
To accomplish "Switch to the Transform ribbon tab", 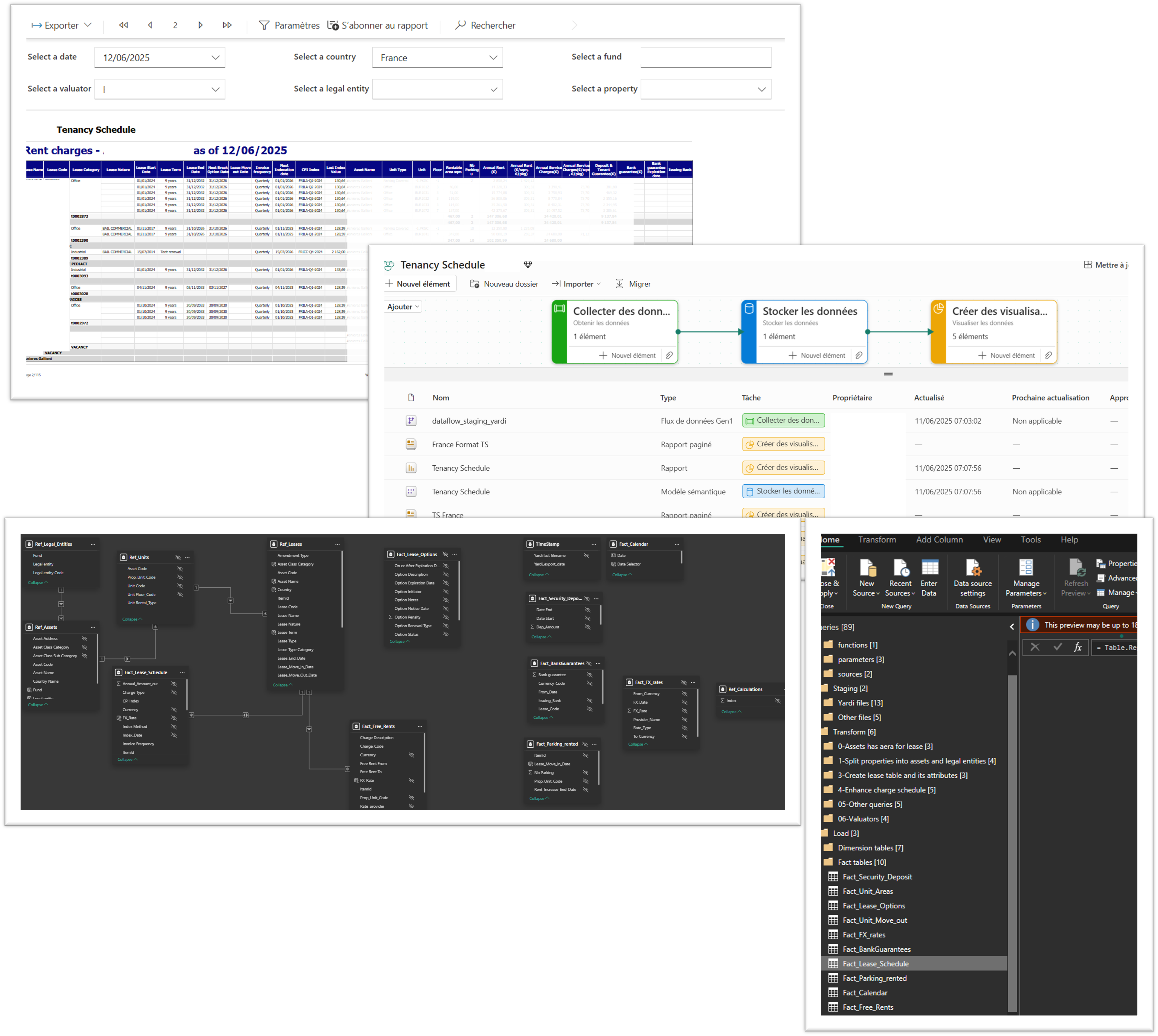I will (x=877, y=540).
